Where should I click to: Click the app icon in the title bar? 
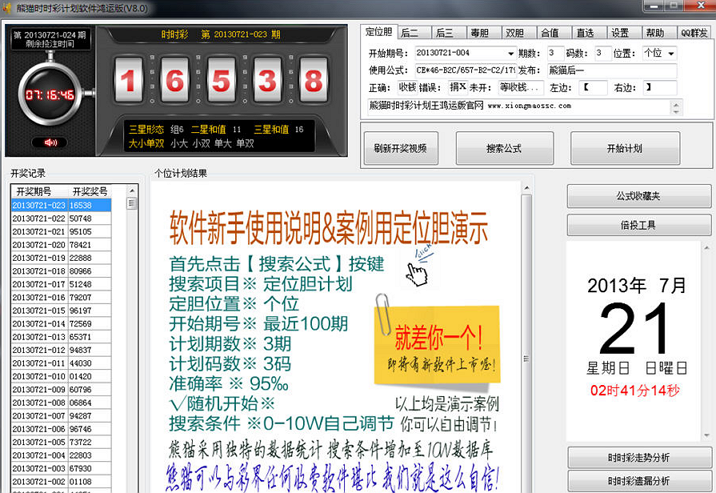click(7, 8)
